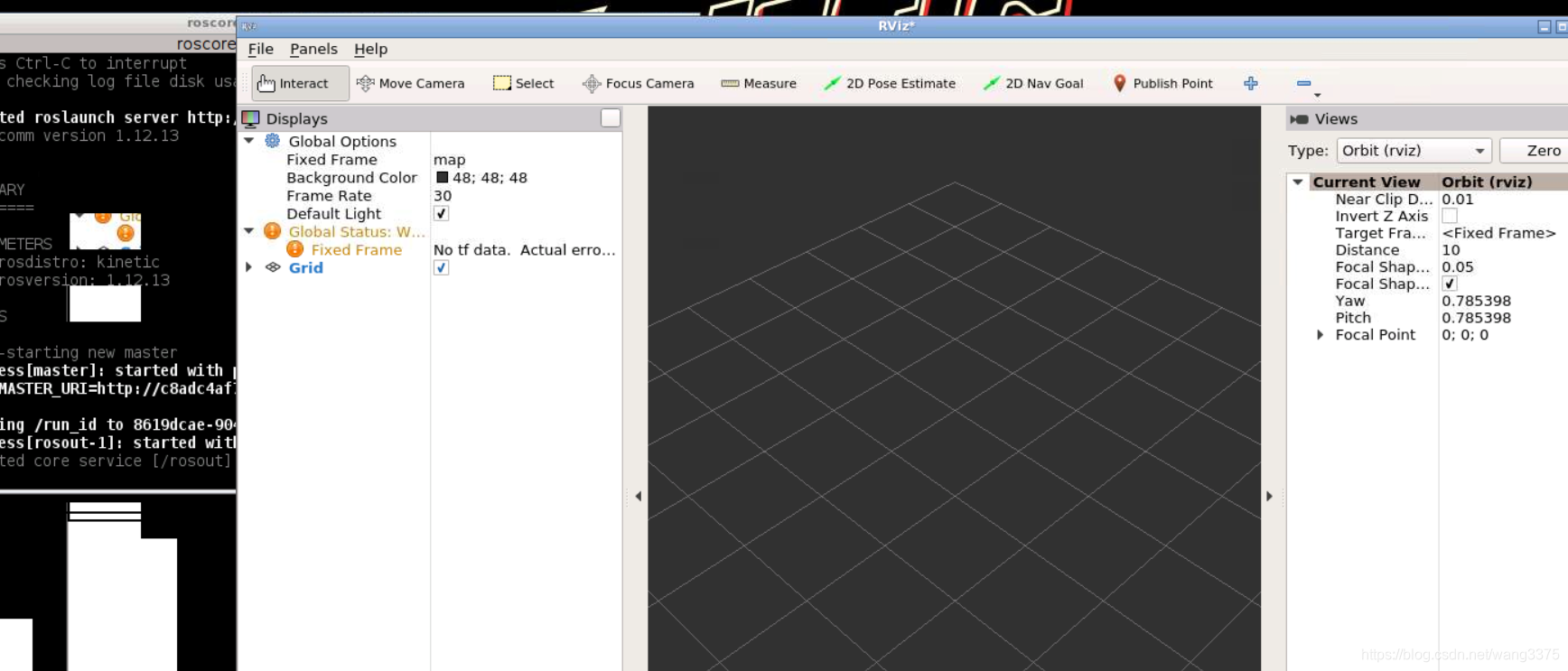Viewport: 1568px width, 671px height.
Task: Focus the roscore terminal window
Action: pos(117,262)
